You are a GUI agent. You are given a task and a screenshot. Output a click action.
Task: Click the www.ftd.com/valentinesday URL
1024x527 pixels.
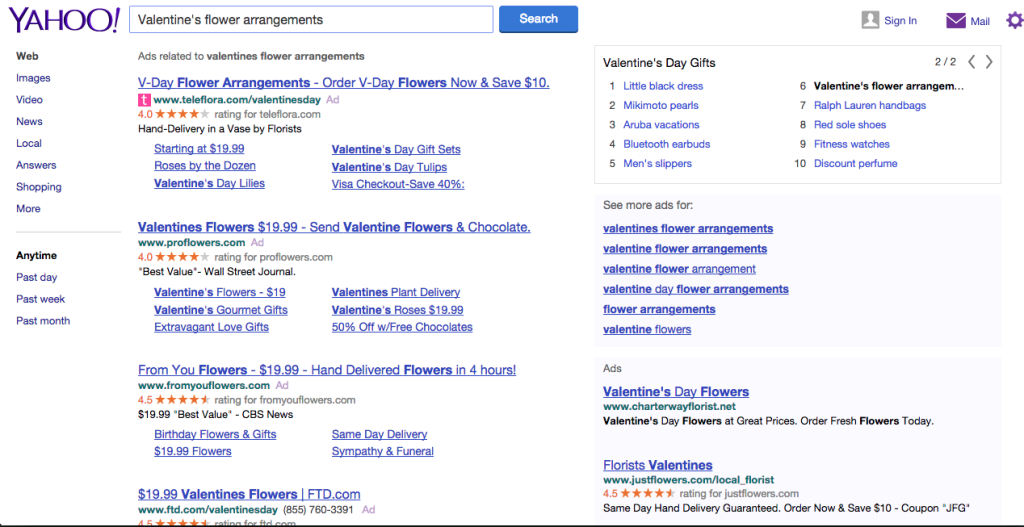click(208, 509)
